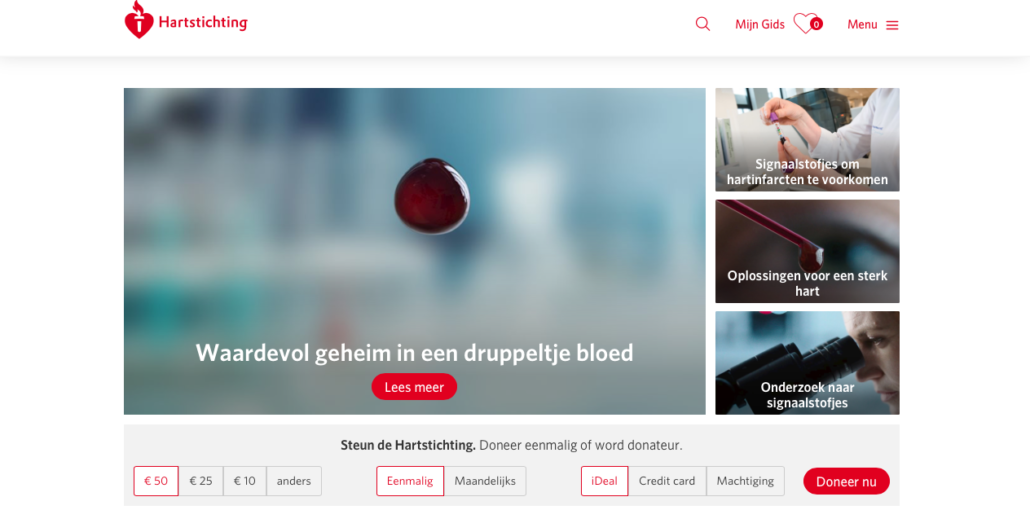Open search via magnifier icon
Screen dimensions: 1030x532
coord(703,24)
